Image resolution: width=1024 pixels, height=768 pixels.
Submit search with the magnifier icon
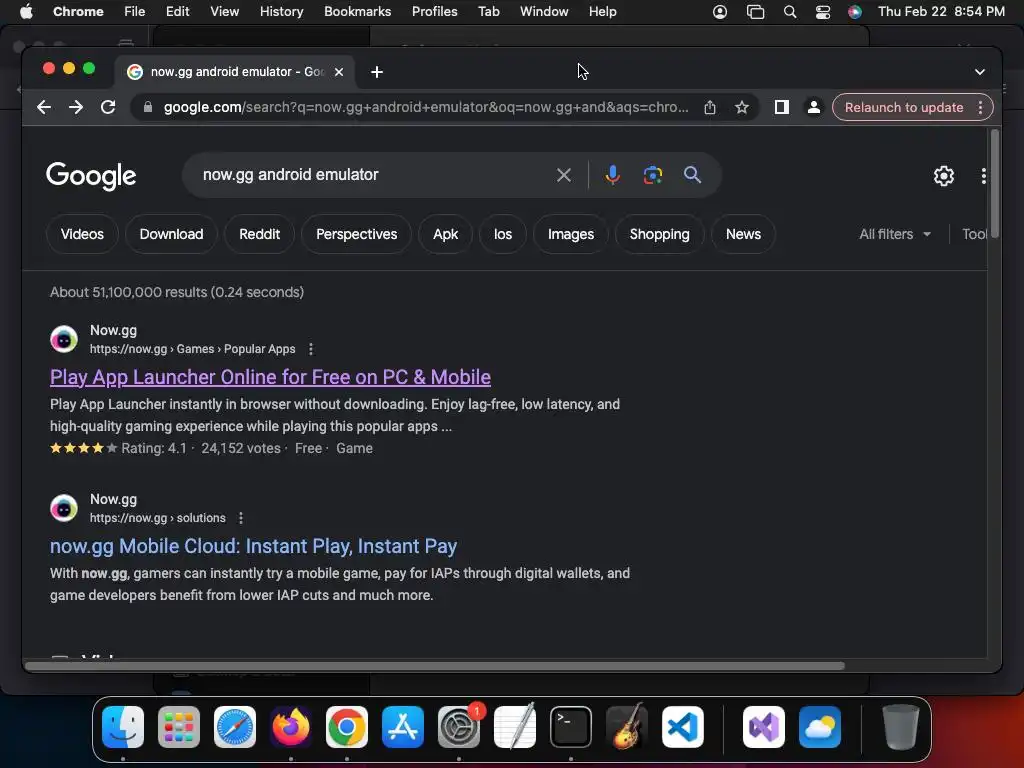(x=692, y=175)
